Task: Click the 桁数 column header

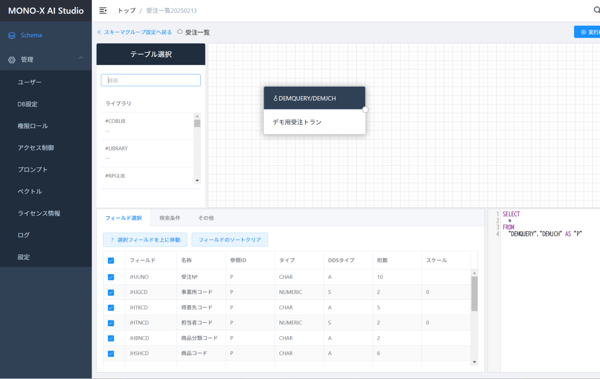Action: 397,260
